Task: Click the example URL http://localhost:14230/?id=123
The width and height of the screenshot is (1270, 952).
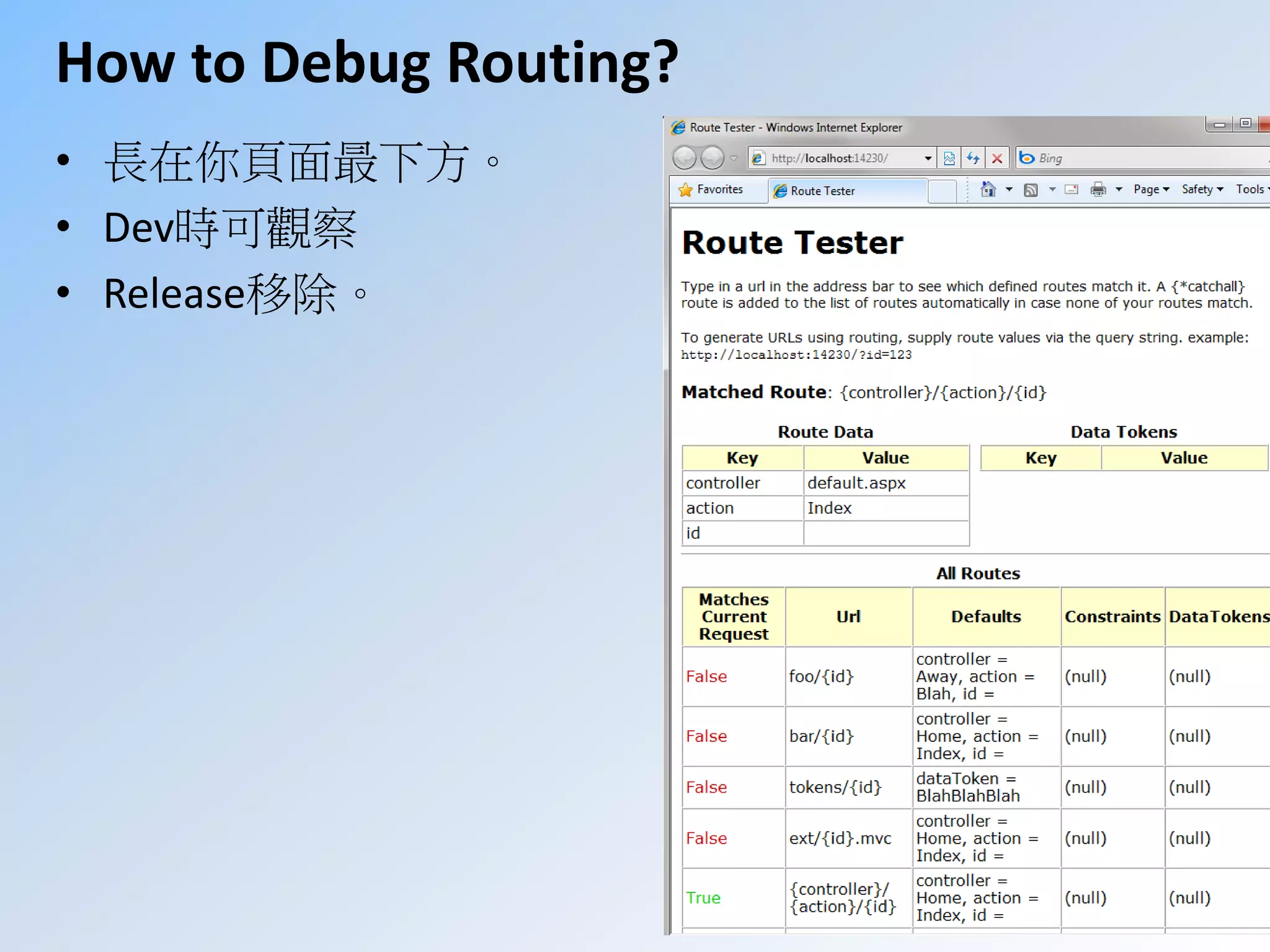Action: tap(796, 355)
